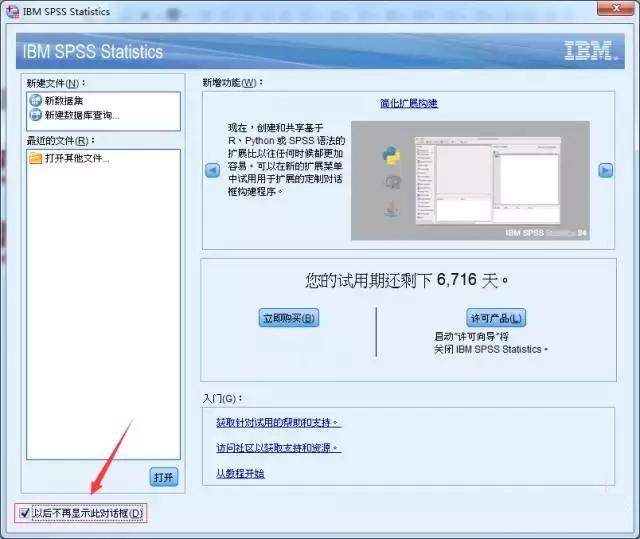Click the trial days remaining text
Screen dimensions: 640x539
pyautogui.click(x=407, y=280)
